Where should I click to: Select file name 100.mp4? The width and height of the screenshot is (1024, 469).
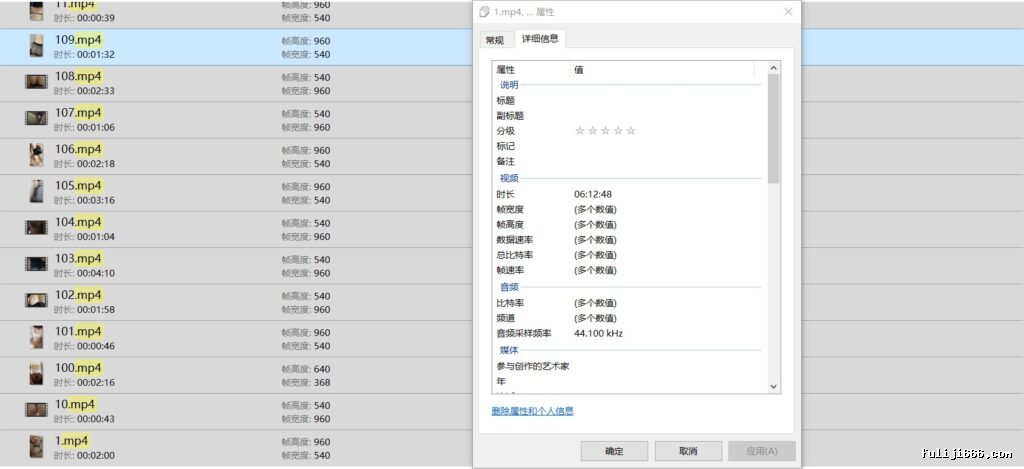coord(78,368)
